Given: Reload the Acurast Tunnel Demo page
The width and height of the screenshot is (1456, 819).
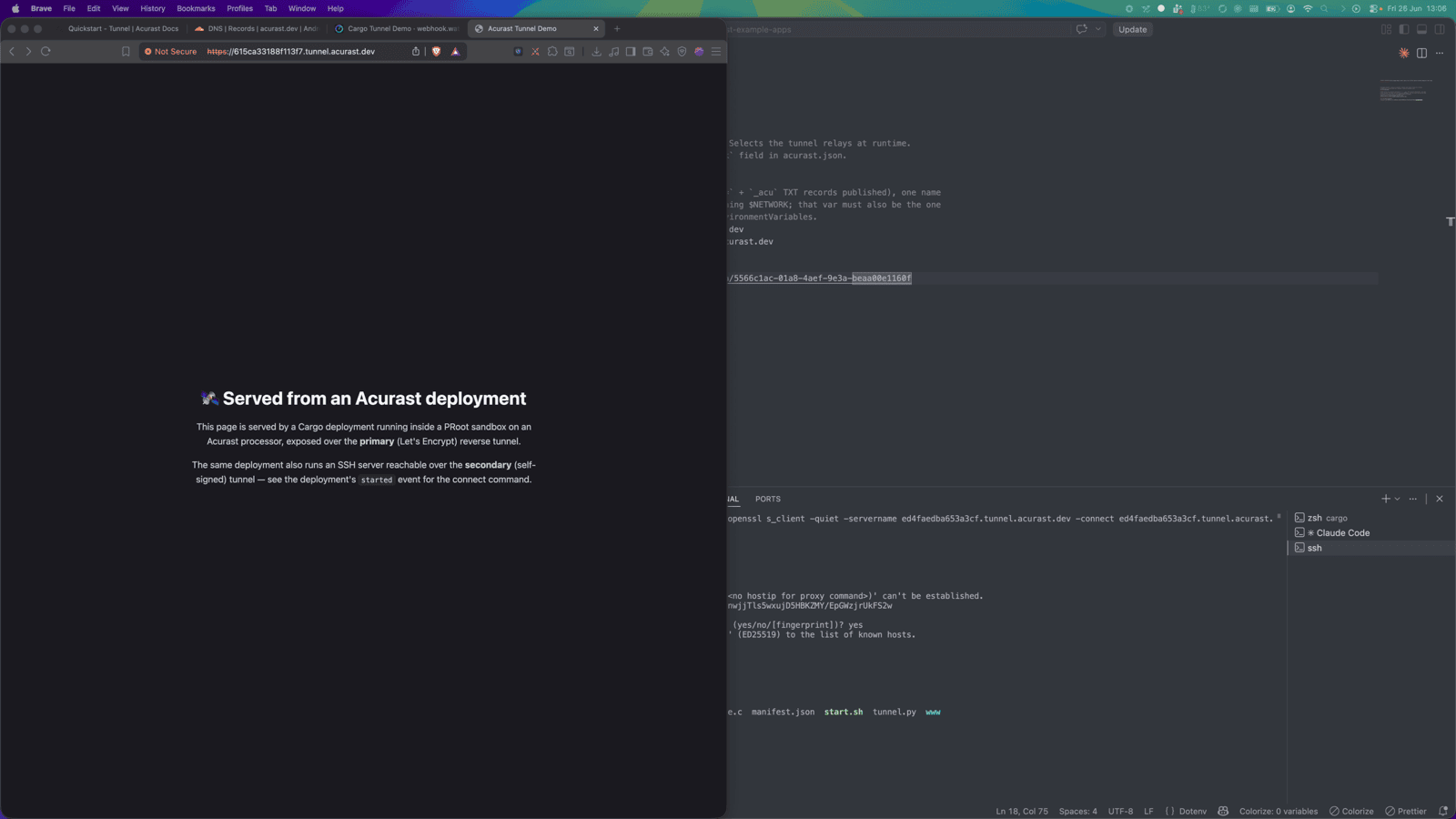Looking at the screenshot, I should (x=45, y=52).
